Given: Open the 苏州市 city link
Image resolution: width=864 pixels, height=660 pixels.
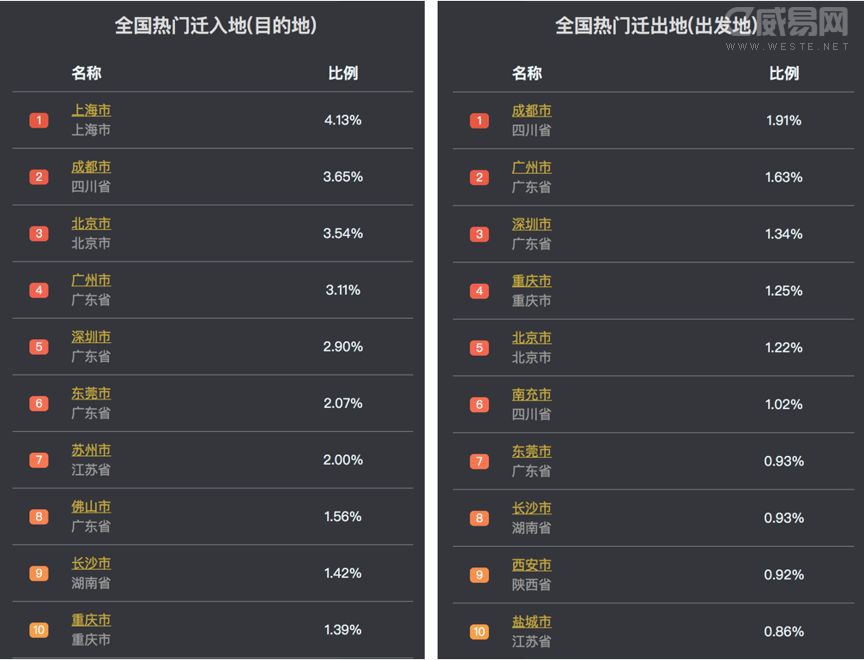Looking at the screenshot, I should coord(91,450).
